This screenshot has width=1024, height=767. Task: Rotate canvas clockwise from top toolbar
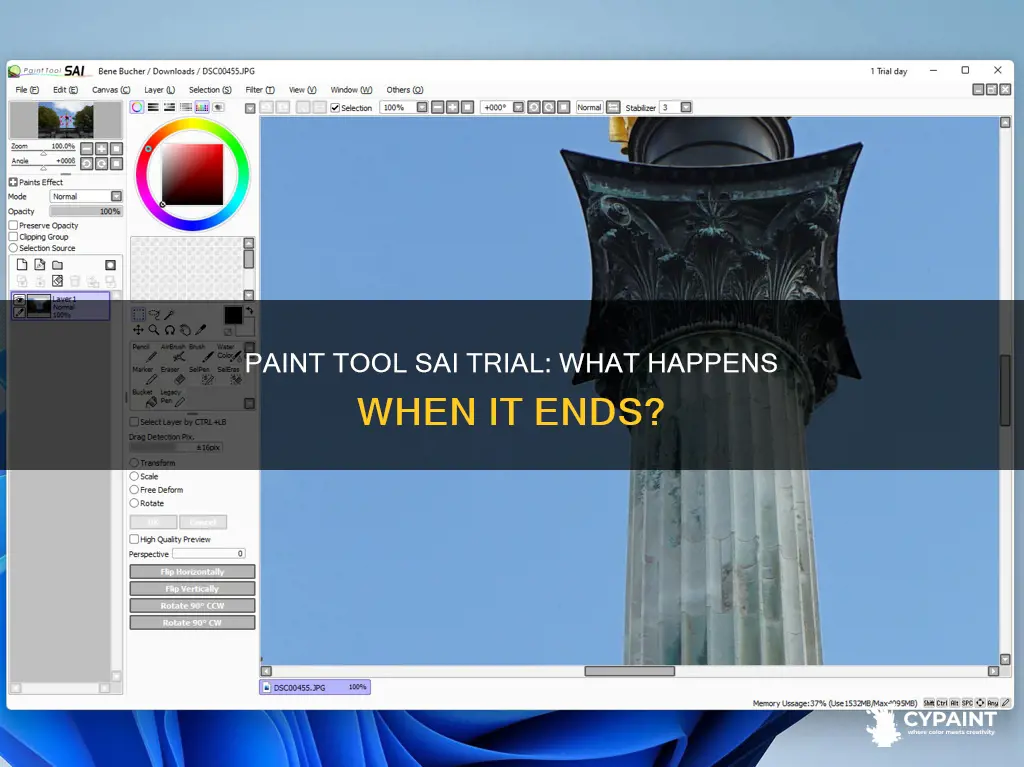pos(549,107)
